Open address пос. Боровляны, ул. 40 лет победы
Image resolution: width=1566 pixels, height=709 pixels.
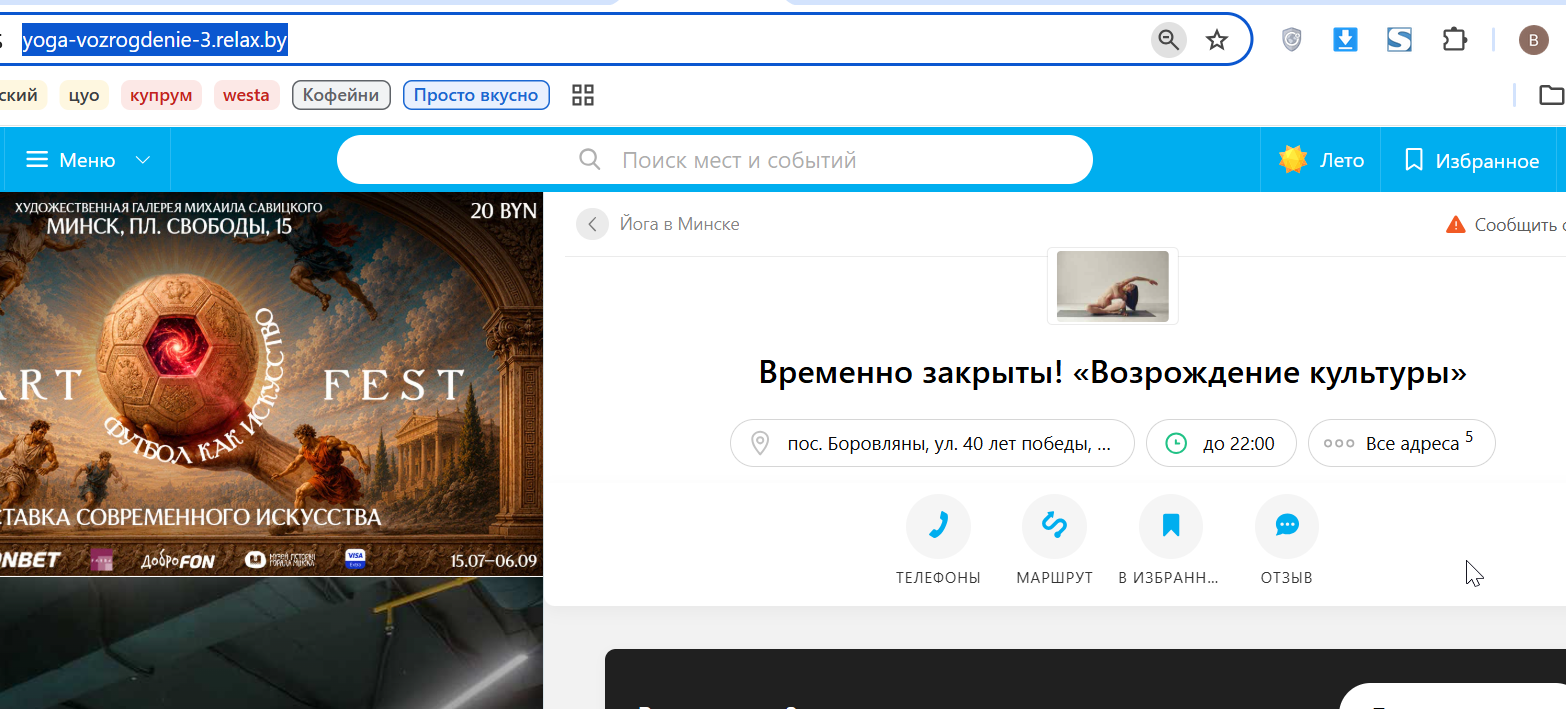pyautogui.click(x=932, y=443)
